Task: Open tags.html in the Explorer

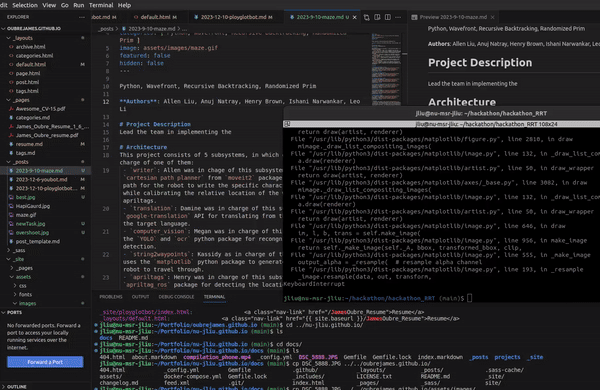Action: (27, 91)
